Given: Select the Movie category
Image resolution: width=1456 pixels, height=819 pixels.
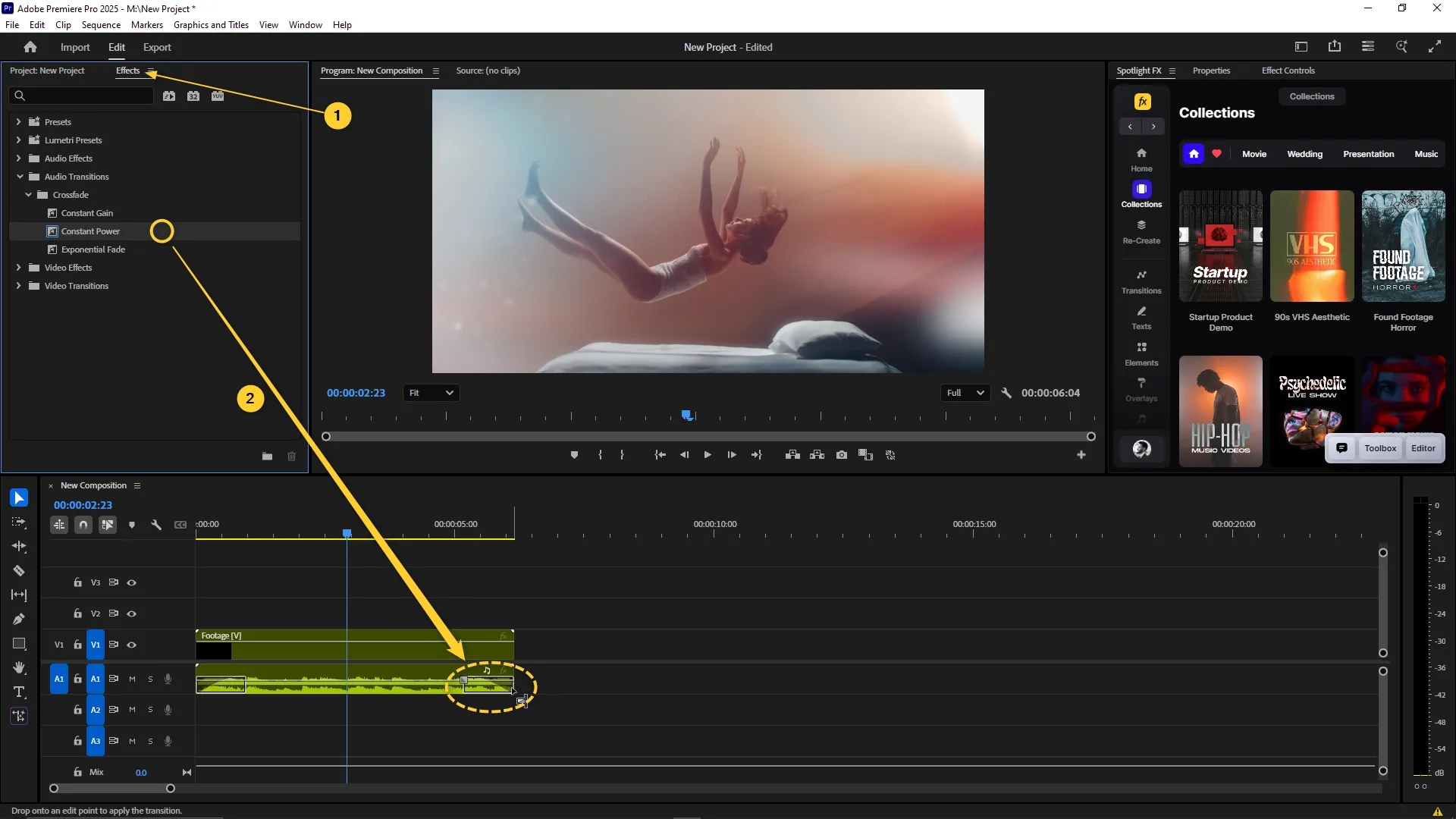Looking at the screenshot, I should [x=1254, y=154].
